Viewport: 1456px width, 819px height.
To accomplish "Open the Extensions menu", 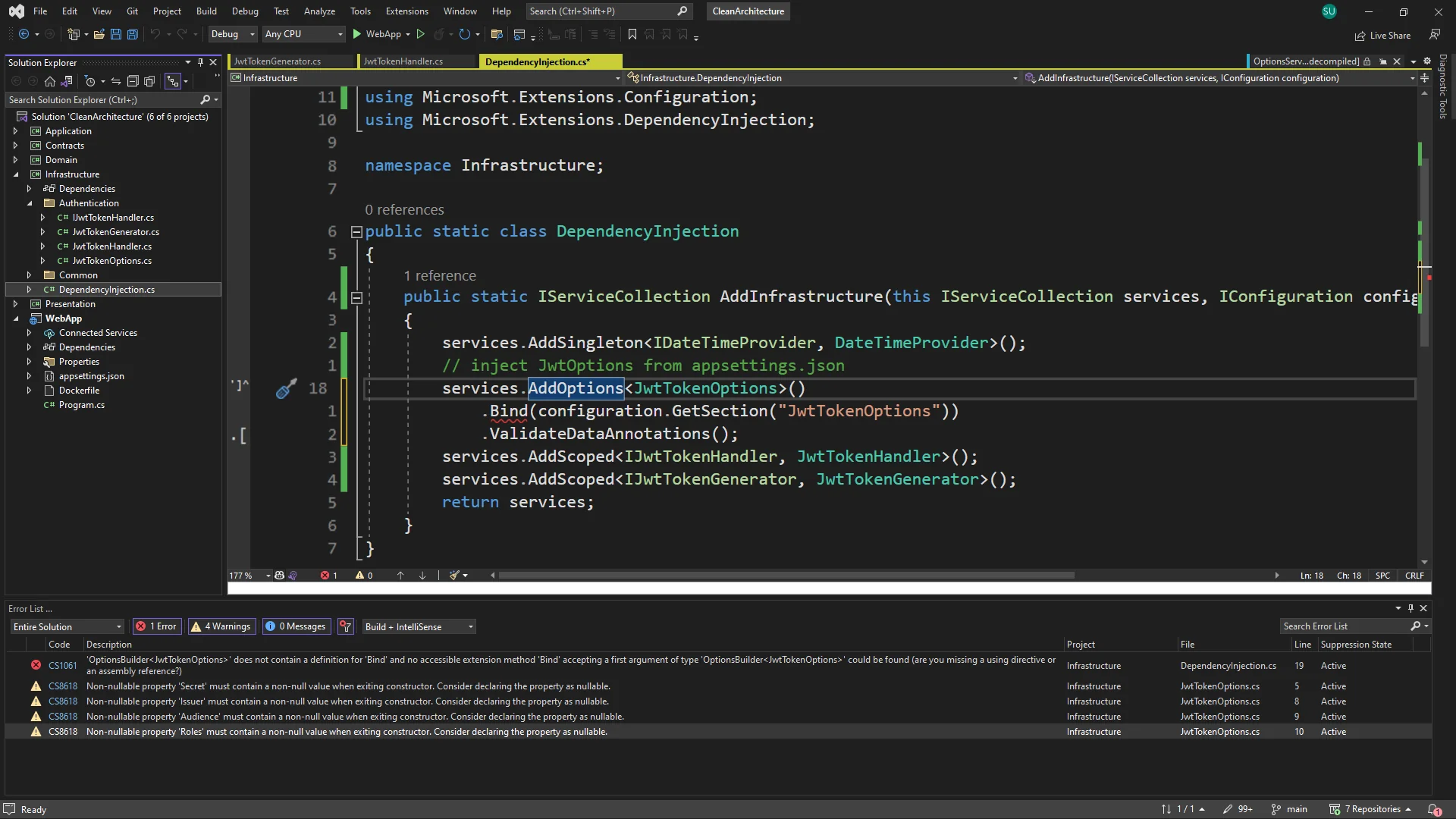I will pyautogui.click(x=406, y=11).
